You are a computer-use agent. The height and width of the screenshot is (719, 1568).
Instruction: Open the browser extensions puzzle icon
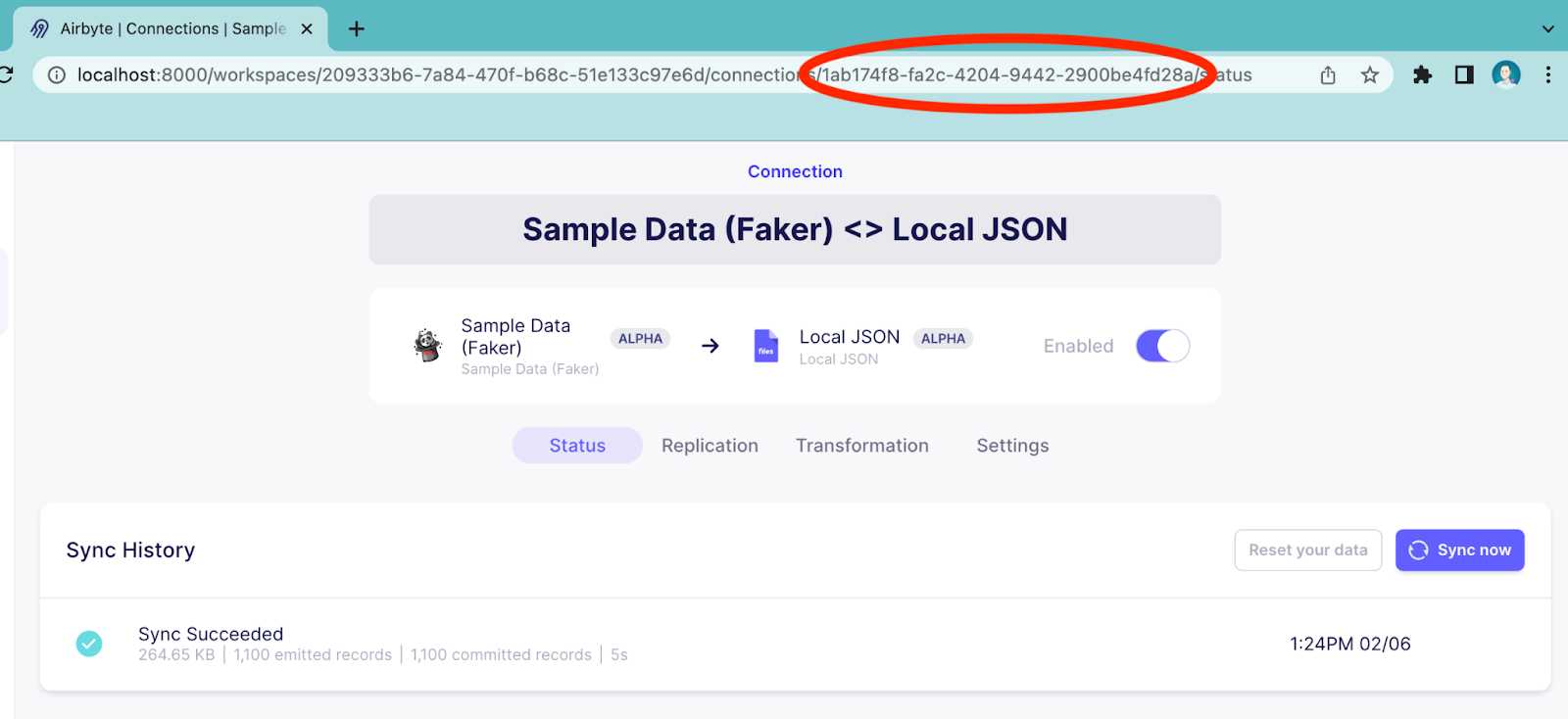pyautogui.click(x=1422, y=74)
